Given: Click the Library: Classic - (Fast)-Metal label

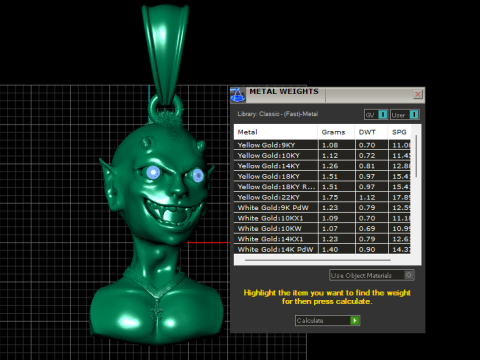Looking at the screenshot, I should click(x=278, y=114).
